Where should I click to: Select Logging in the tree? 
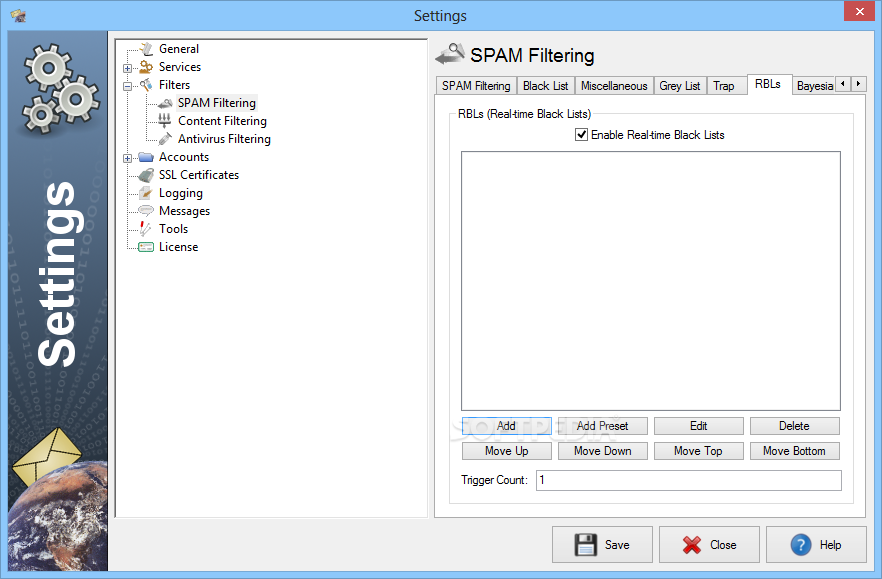[x=181, y=193]
